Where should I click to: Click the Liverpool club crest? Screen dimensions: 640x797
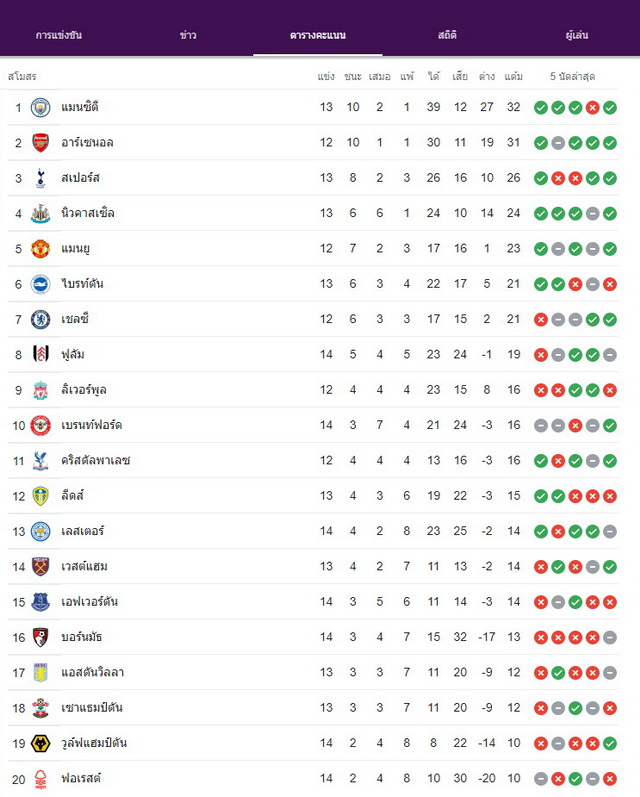tap(41, 390)
